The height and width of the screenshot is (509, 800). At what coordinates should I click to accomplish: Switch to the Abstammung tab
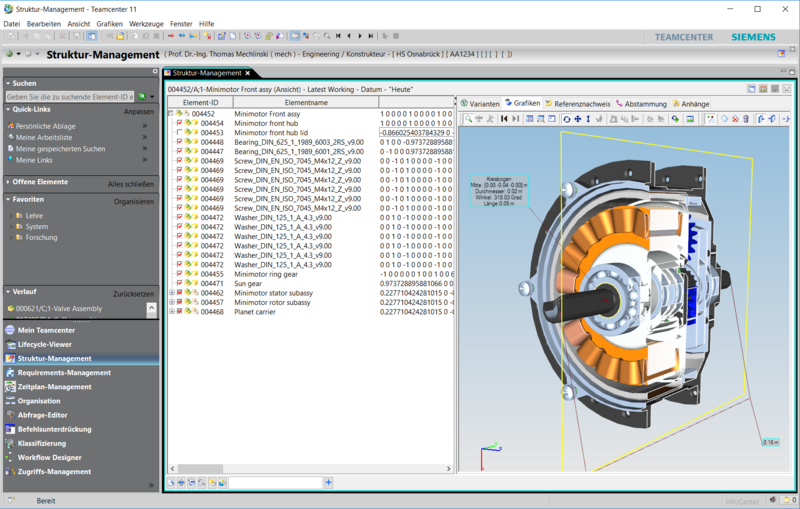coord(641,104)
